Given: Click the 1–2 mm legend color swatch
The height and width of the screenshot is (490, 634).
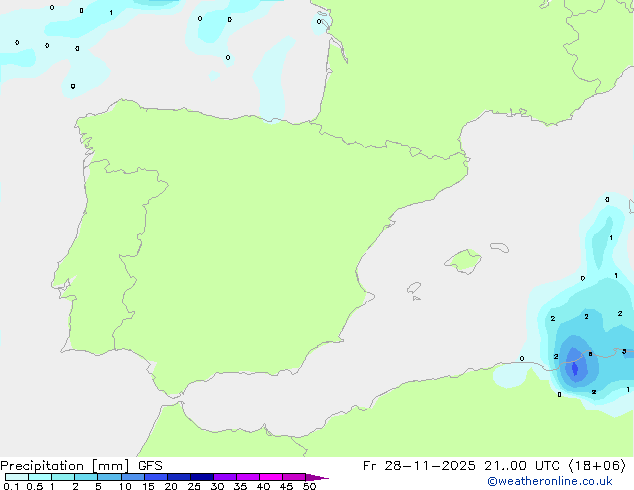Looking at the screenshot, I should (63, 477).
